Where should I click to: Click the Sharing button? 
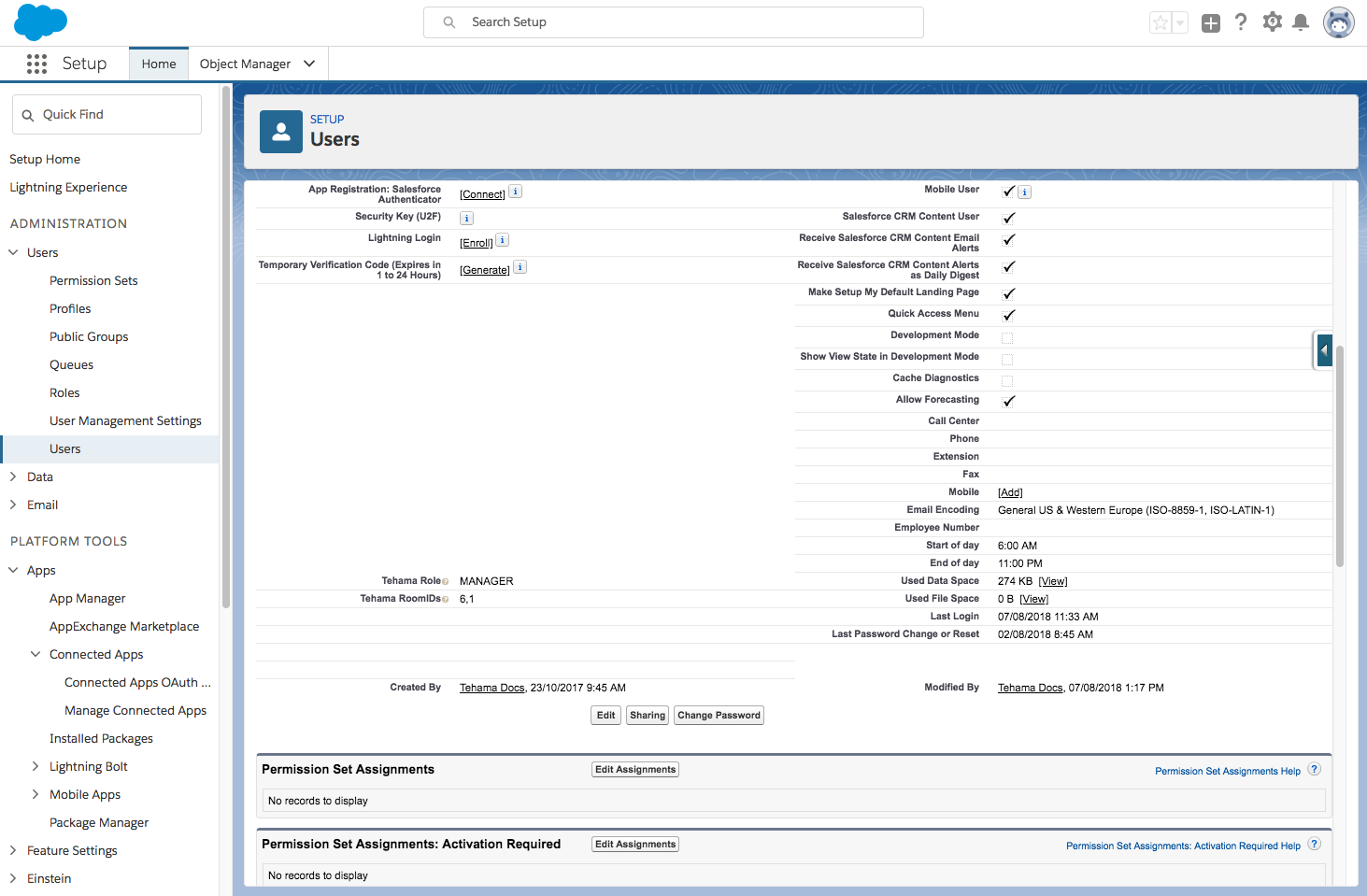[648, 716]
